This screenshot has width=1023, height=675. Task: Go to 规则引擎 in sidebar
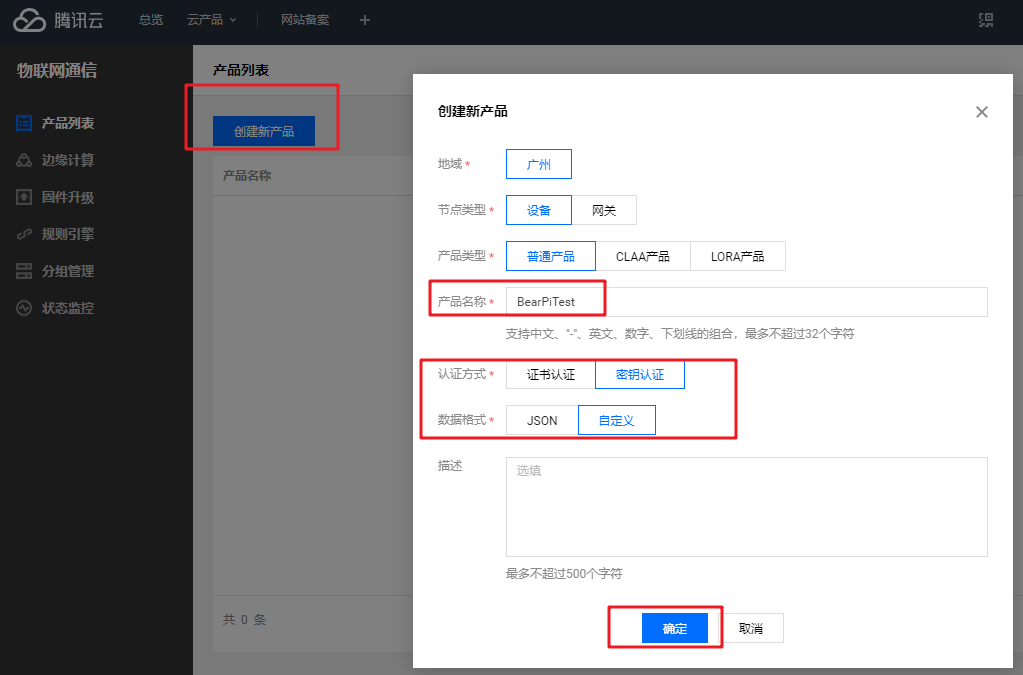coord(68,233)
